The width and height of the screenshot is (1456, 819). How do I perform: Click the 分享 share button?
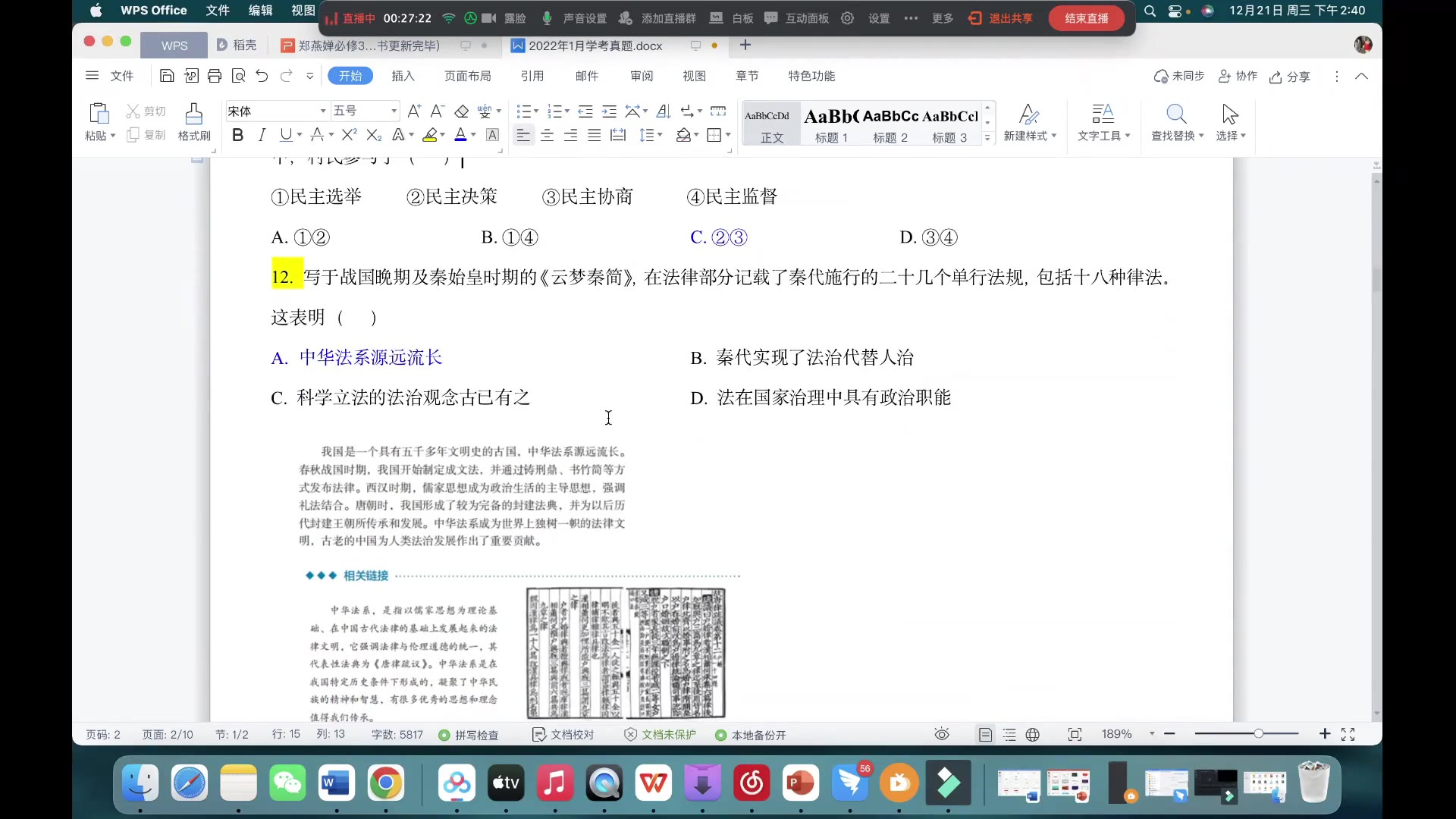1290,77
